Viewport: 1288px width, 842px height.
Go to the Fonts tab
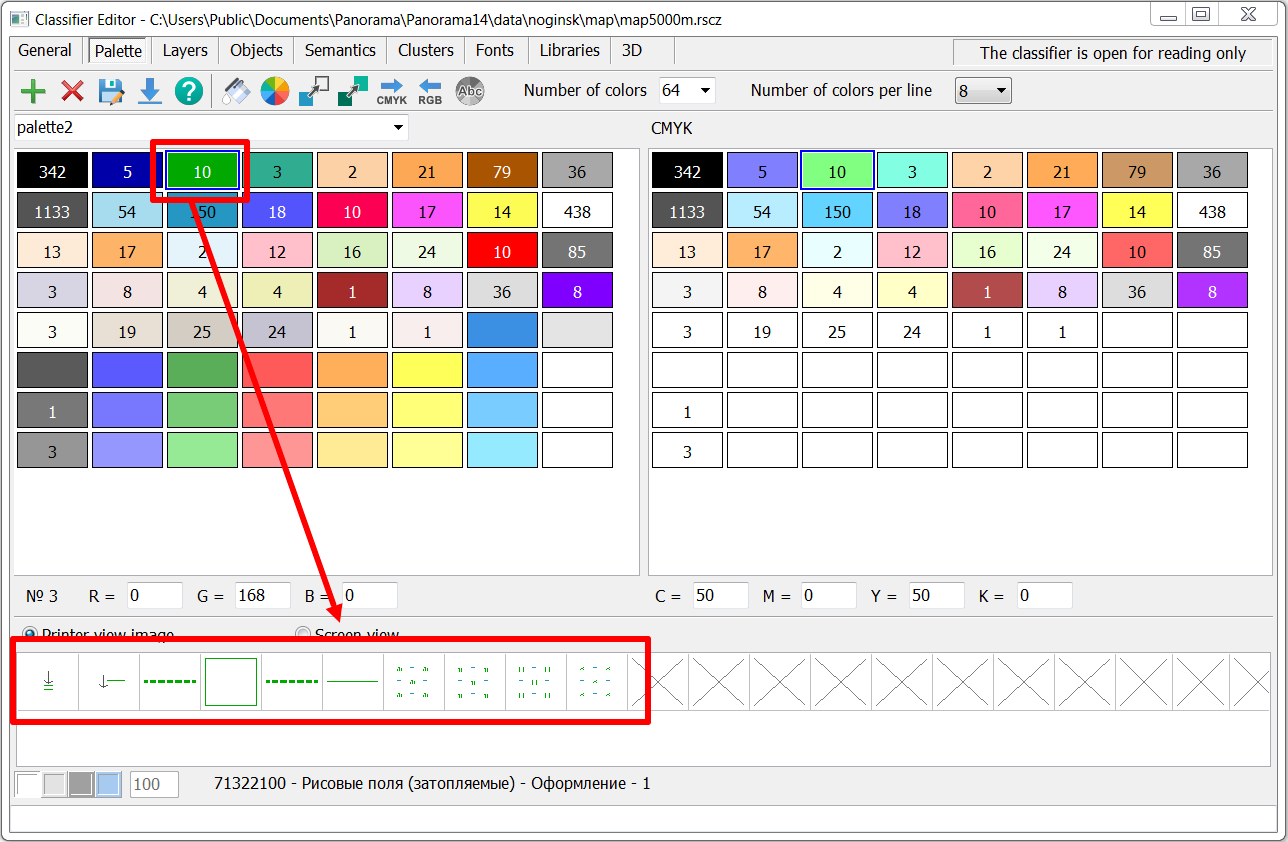(495, 50)
